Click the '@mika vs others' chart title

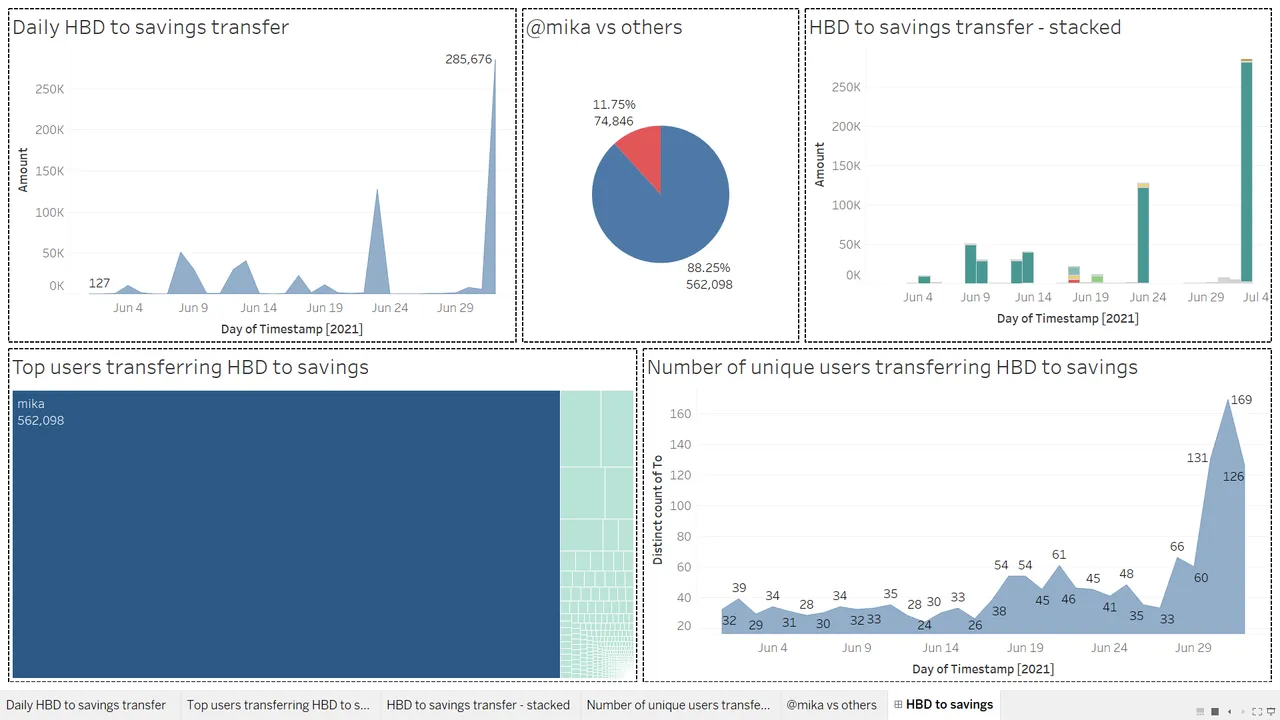604,27
